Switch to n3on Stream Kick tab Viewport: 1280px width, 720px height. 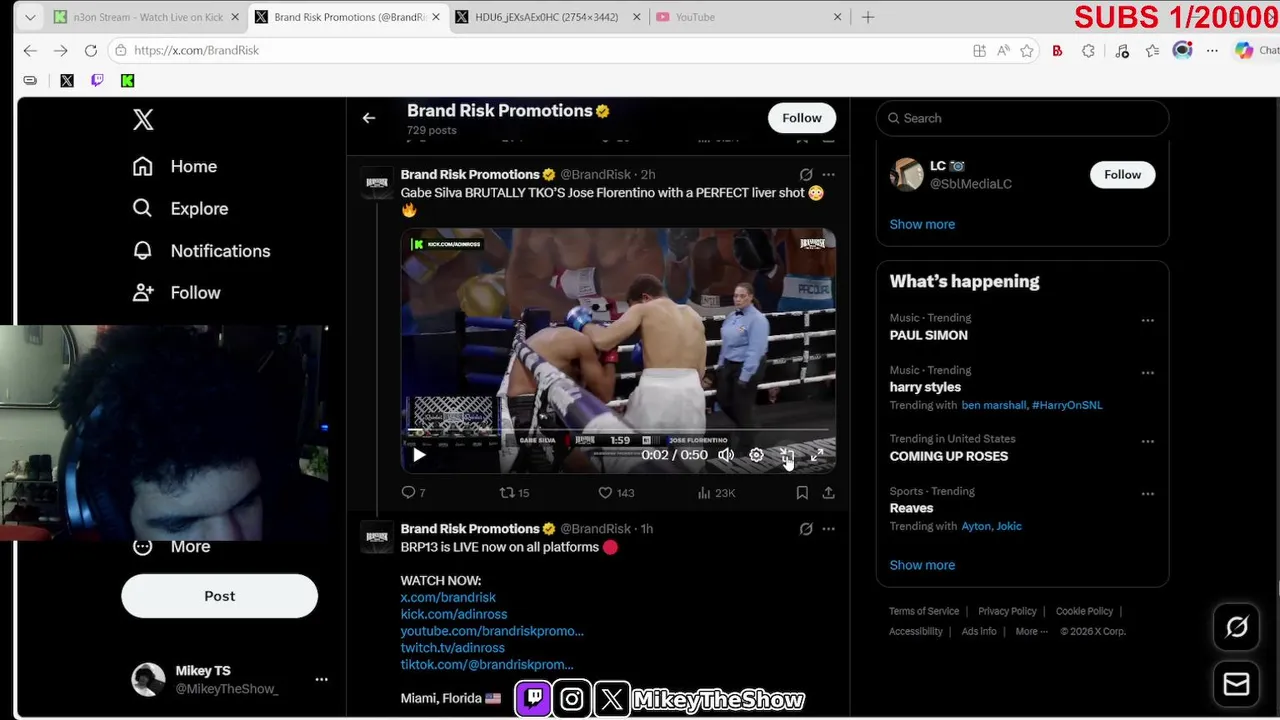click(x=145, y=17)
